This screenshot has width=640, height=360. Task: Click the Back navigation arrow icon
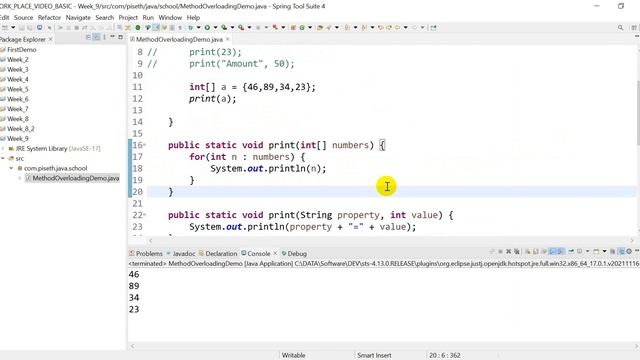(397, 27)
